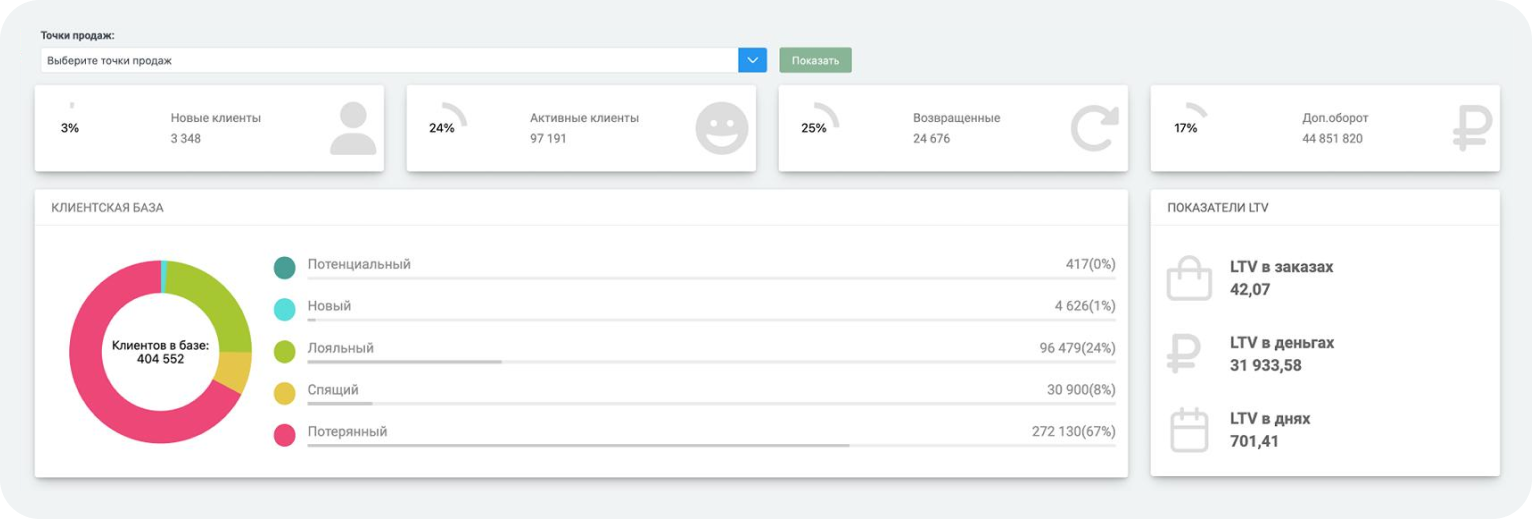Click the cyan Новый legend swatch
The width and height of the screenshot is (1532, 519).
(285, 309)
